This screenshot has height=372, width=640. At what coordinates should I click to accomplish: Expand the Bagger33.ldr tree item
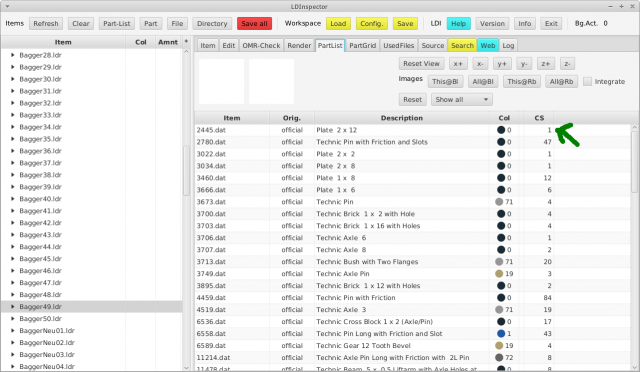tap(12, 115)
